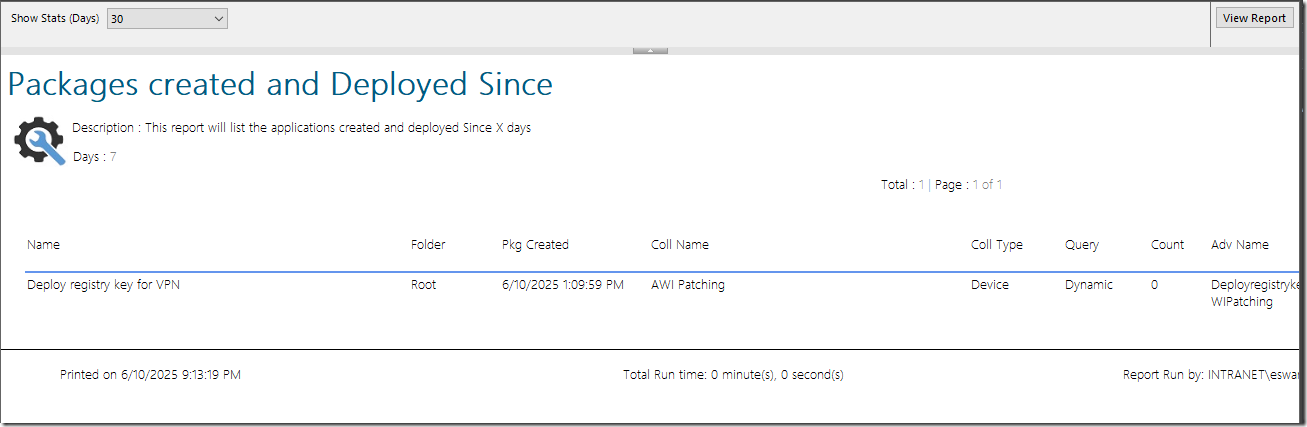Click the Adv Name column header
Image resolution: width=1307 pixels, height=427 pixels.
[1240, 244]
